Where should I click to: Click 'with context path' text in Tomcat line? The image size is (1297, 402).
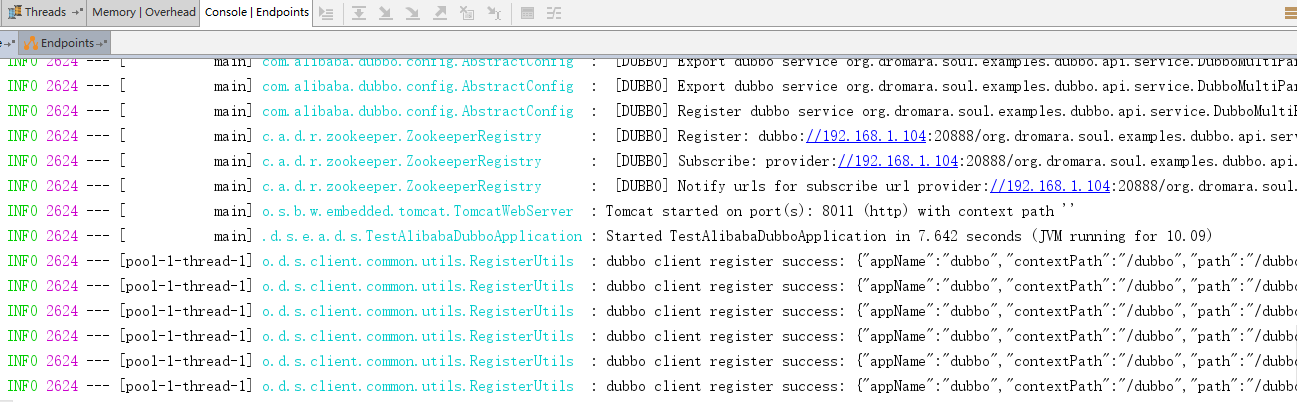click(983, 211)
